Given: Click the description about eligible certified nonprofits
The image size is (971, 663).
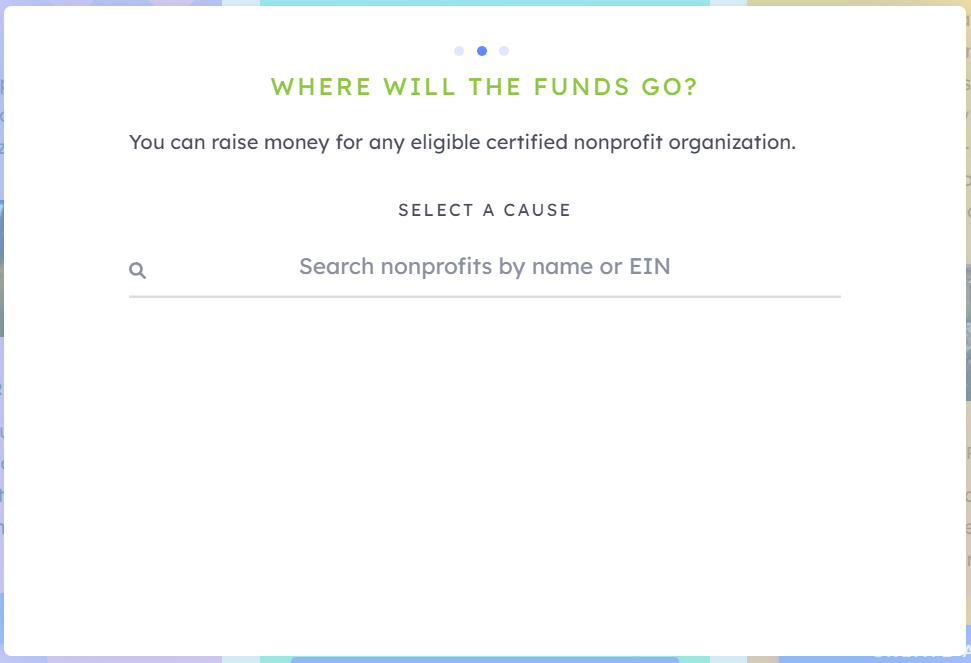Looking at the screenshot, I should [462, 142].
